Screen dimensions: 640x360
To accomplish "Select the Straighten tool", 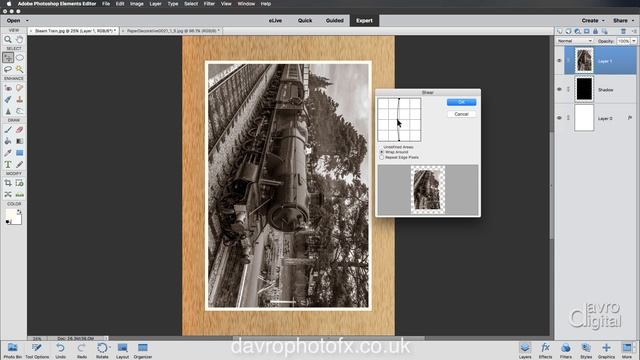I will 20,195.
